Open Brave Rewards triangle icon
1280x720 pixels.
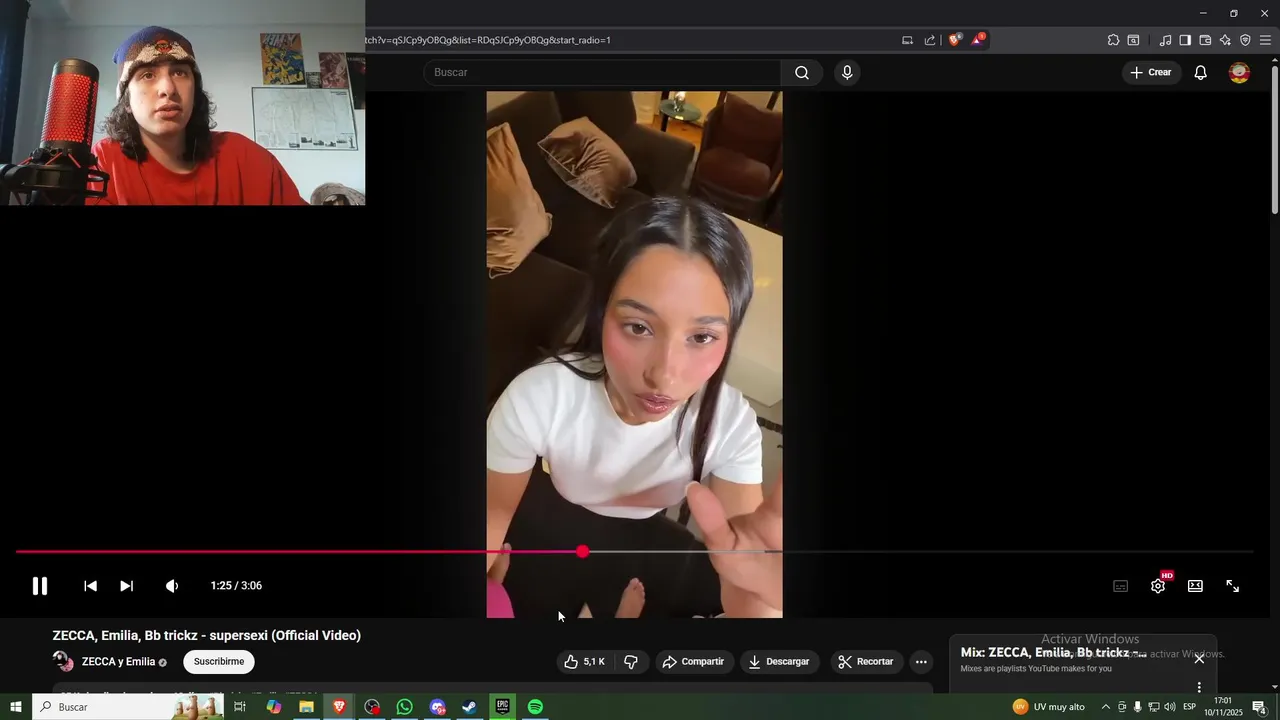[979, 40]
